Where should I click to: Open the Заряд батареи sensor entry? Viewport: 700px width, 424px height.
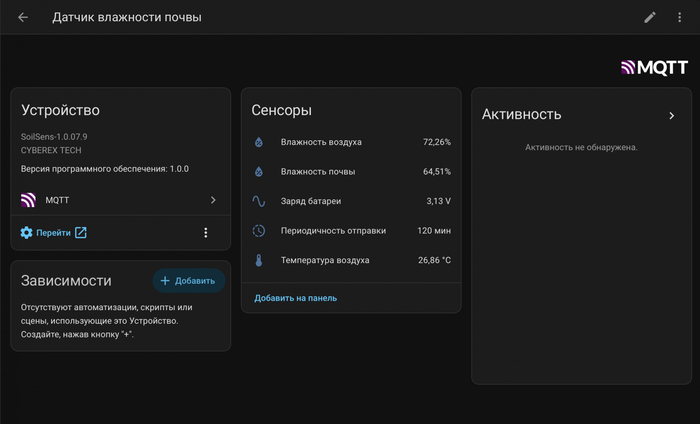351,201
